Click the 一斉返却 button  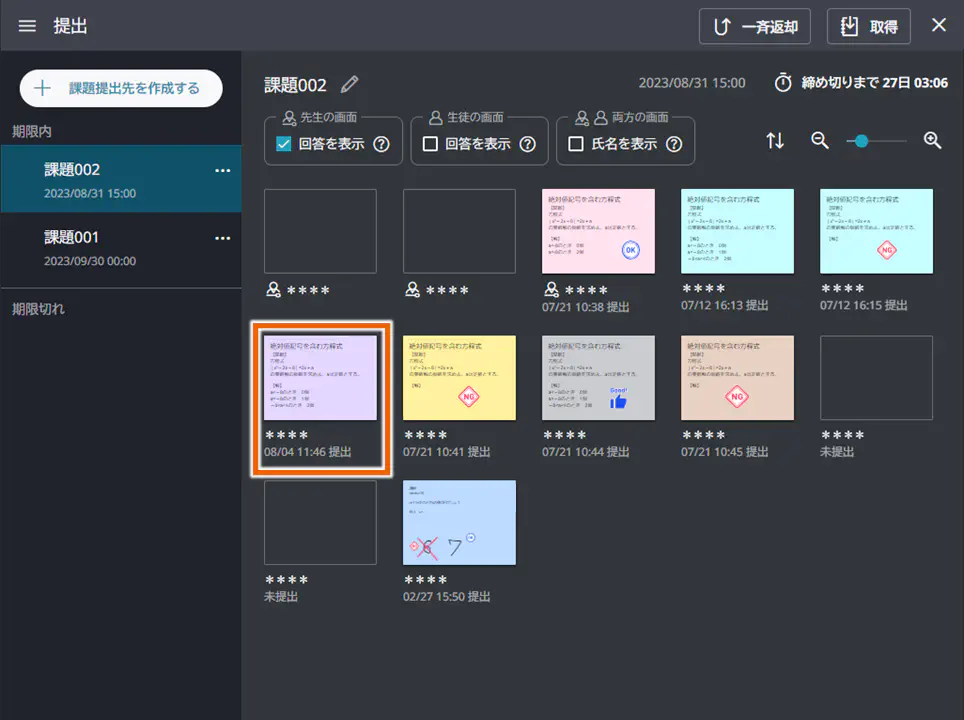(754, 27)
